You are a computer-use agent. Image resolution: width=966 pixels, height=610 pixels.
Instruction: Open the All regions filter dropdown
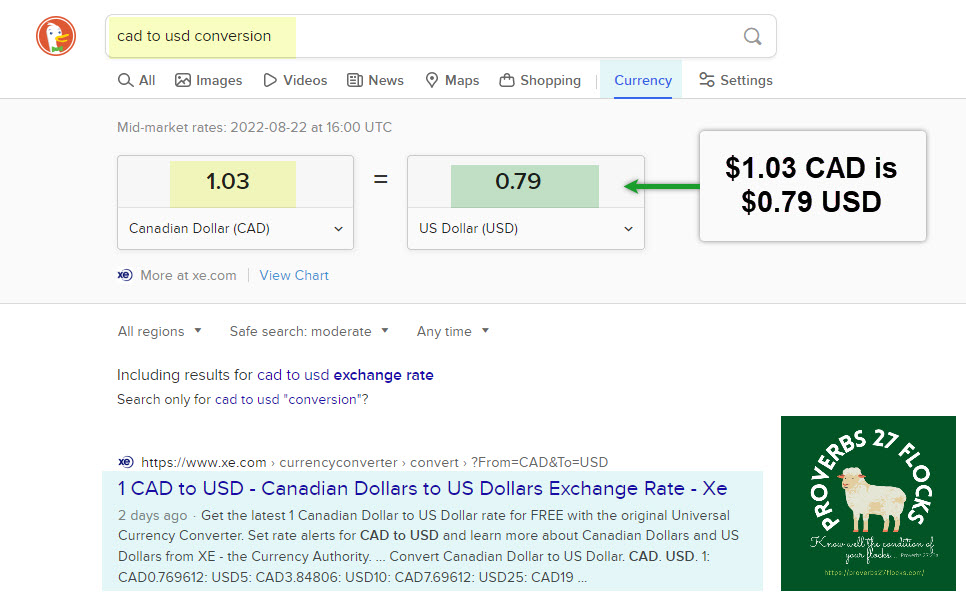159,331
